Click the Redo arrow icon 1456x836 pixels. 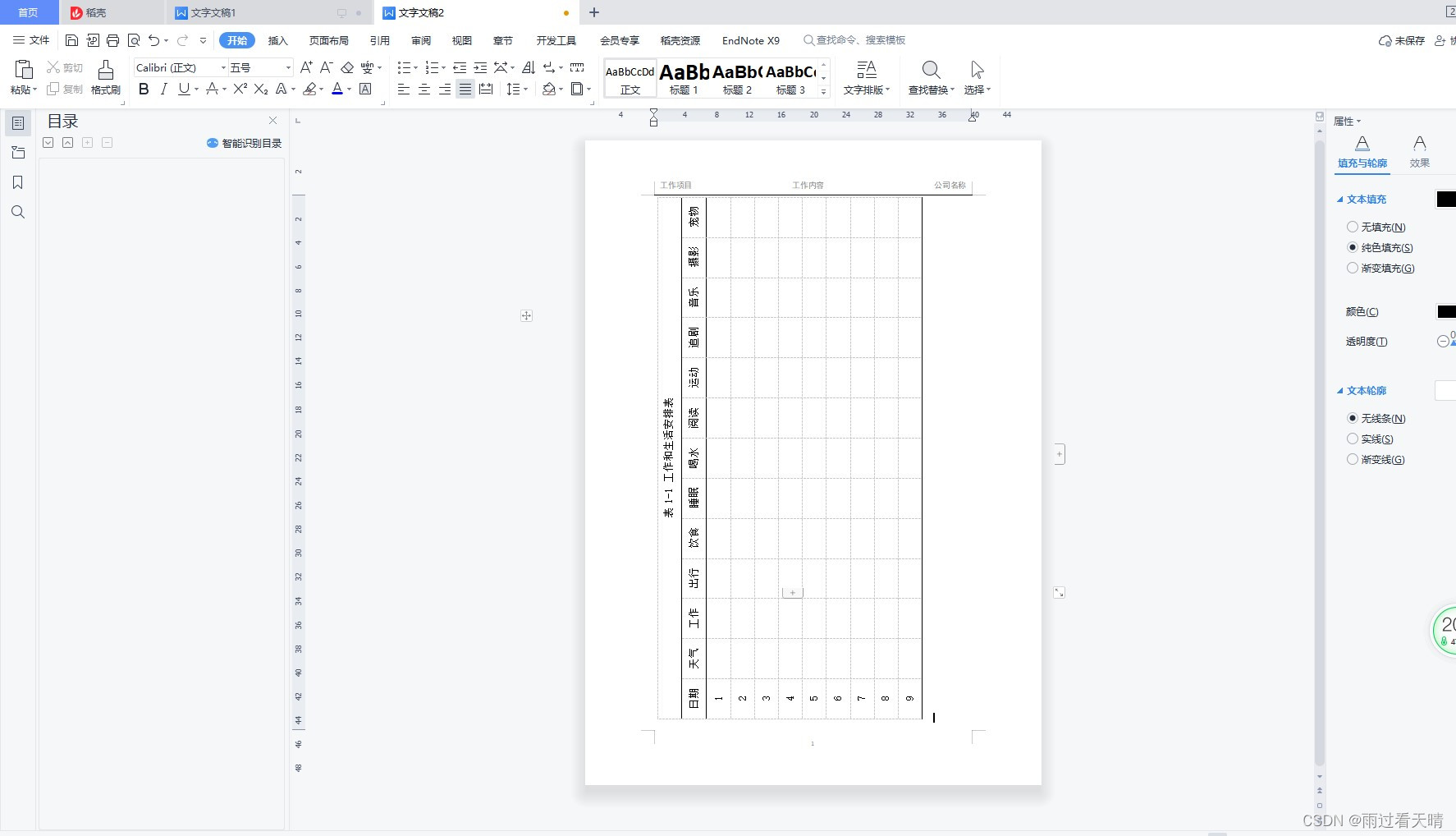pos(182,40)
